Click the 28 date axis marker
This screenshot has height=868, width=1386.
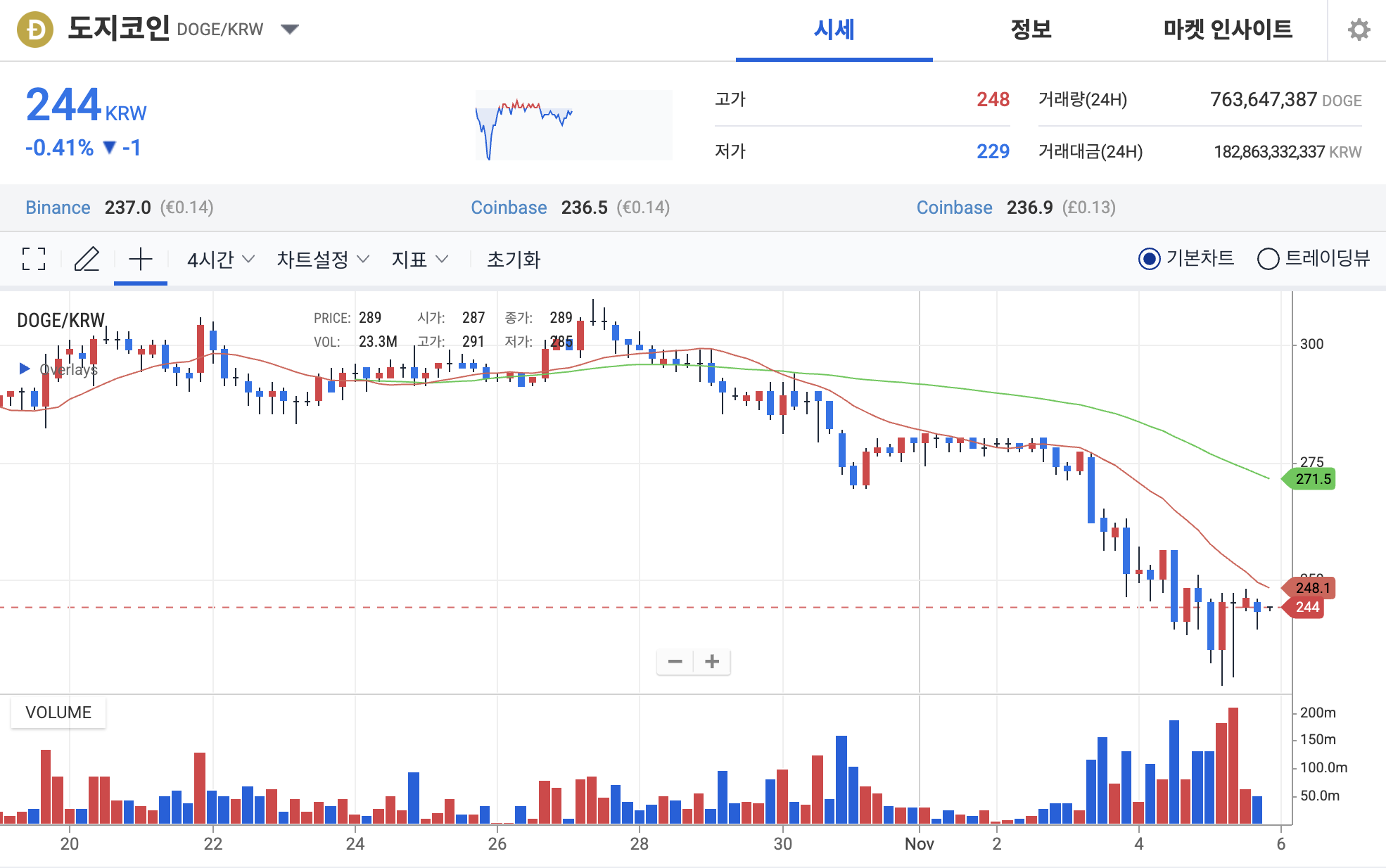click(639, 844)
